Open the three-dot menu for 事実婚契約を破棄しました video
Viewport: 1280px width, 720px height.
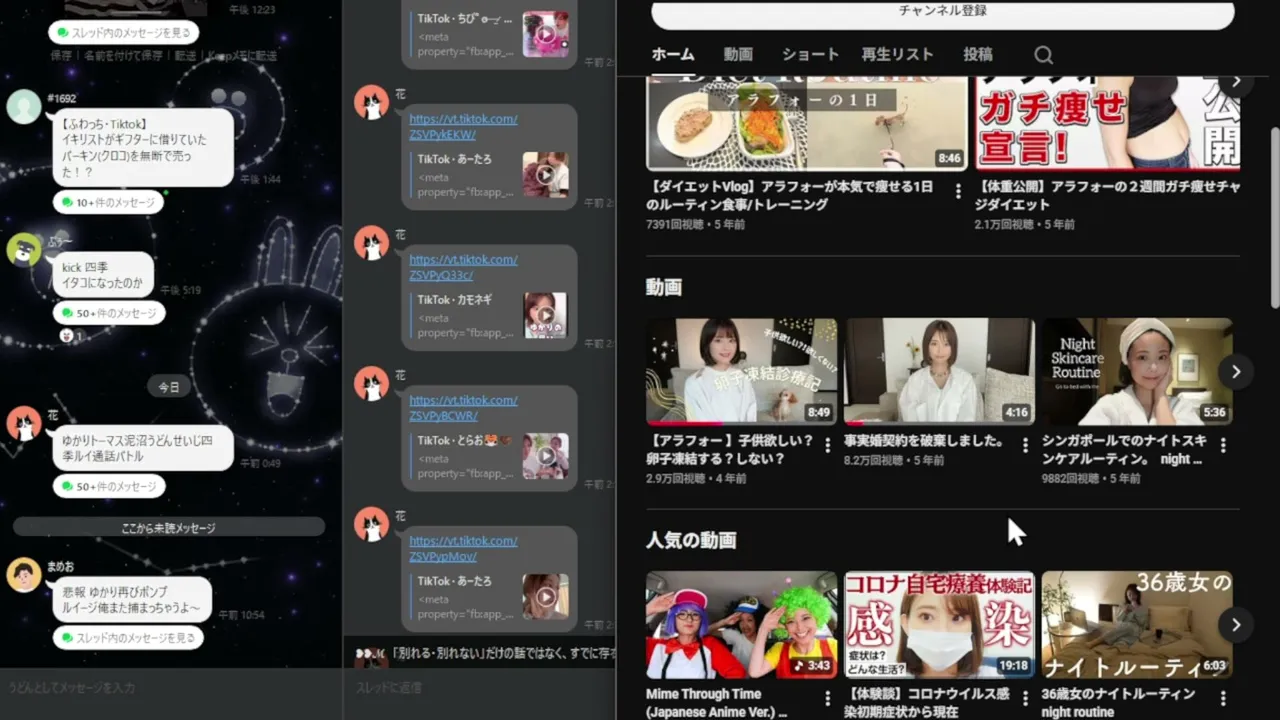[1025, 445]
